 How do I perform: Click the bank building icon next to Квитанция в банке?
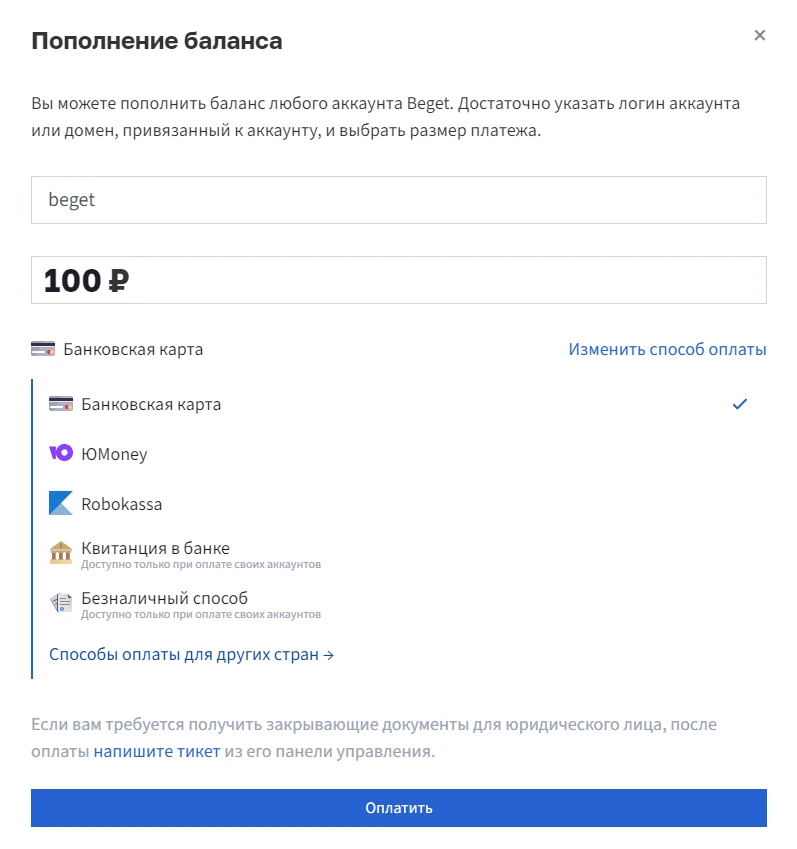[61, 552]
